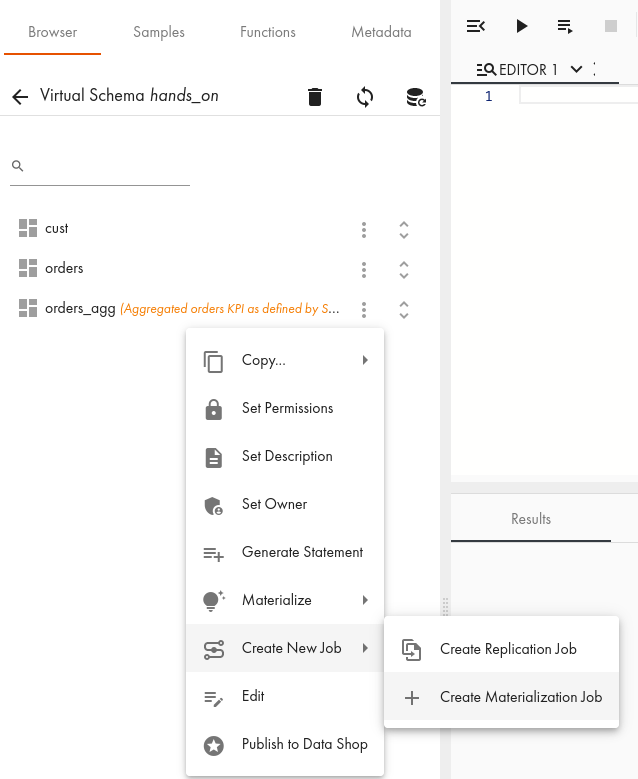Click the refresh schema icon

coord(365,97)
